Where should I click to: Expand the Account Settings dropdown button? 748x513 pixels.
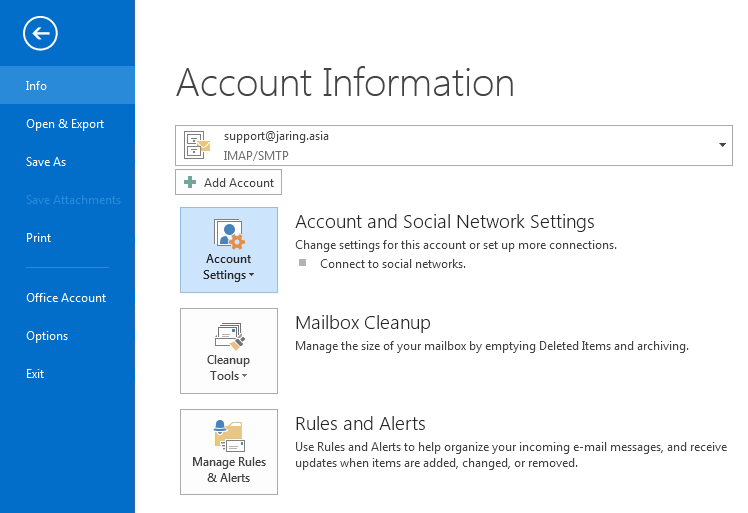(229, 250)
